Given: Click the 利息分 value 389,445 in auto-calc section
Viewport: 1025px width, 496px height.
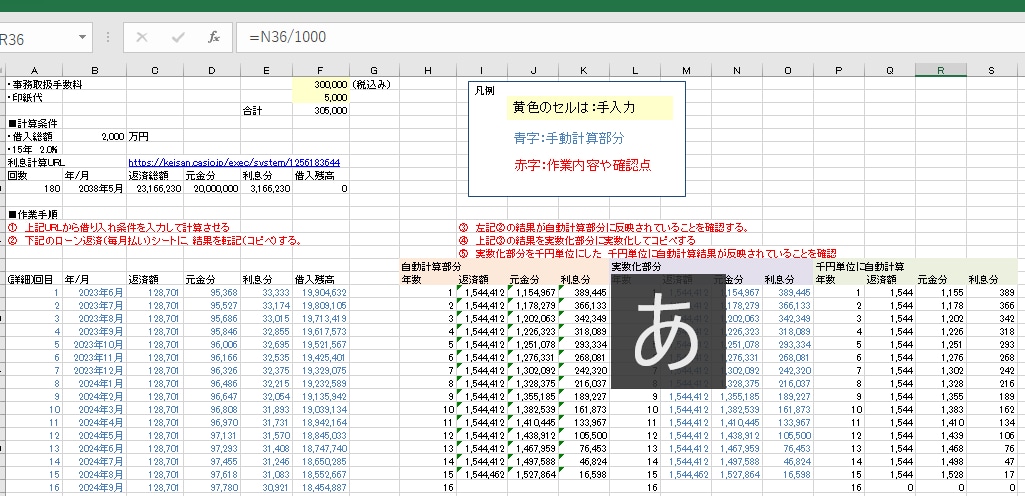Looking at the screenshot, I should click(x=584, y=292).
